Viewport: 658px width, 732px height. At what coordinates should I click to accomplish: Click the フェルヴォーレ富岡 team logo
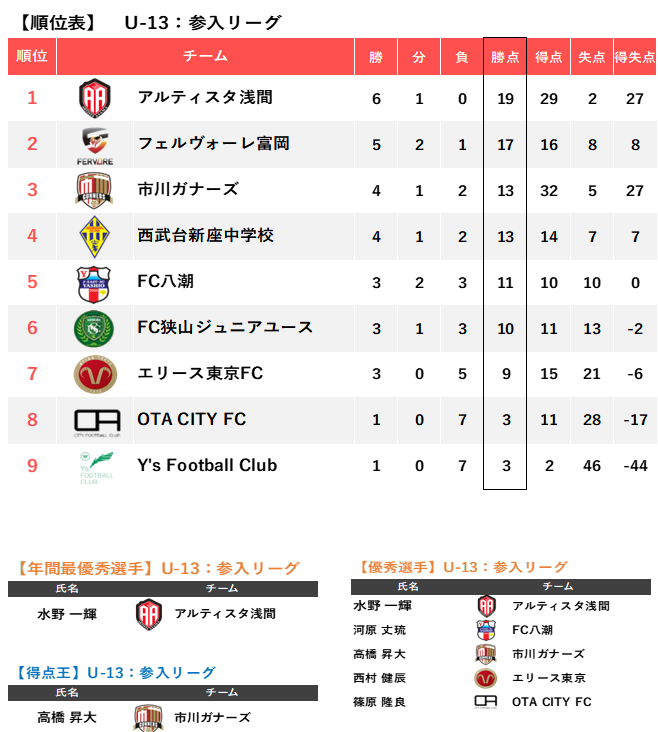pos(95,144)
